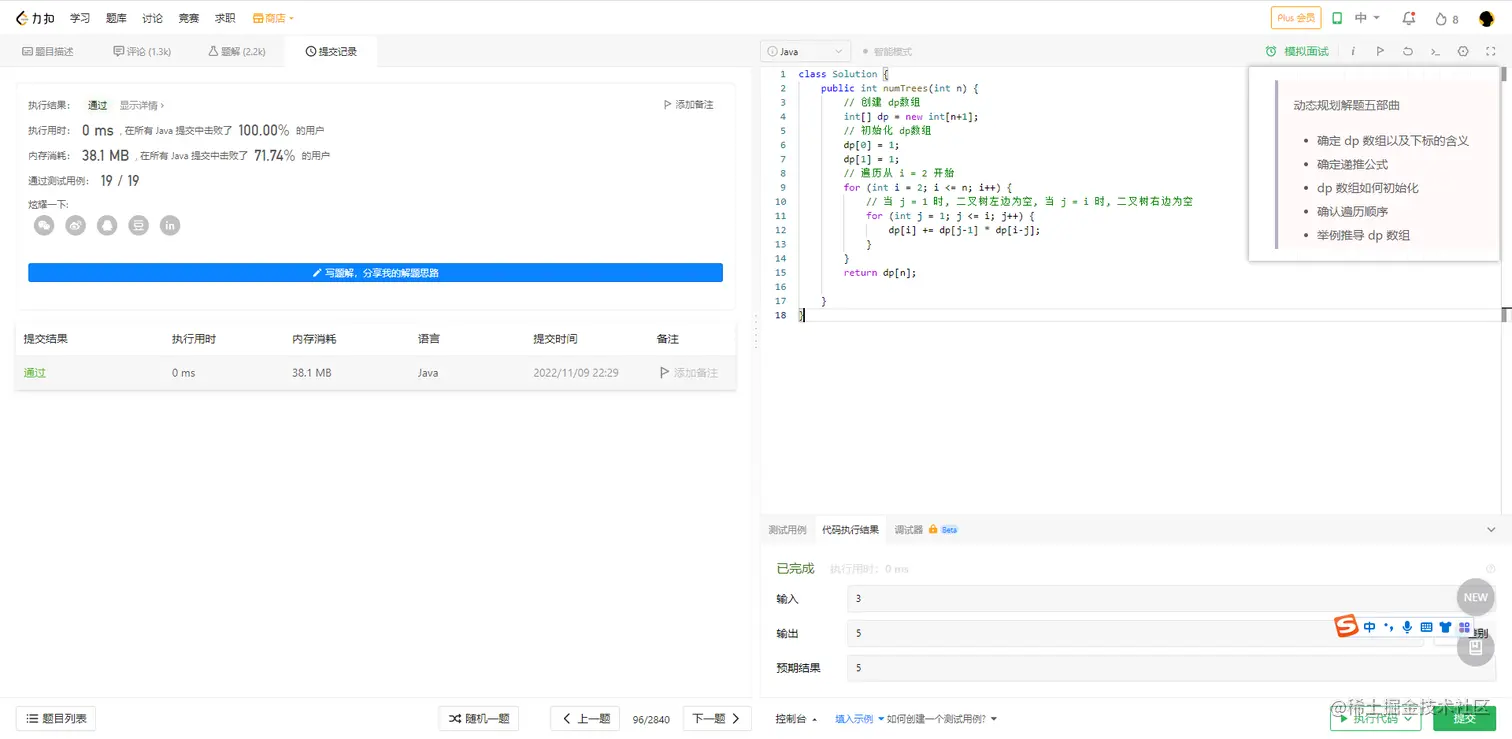The height and width of the screenshot is (739, 1512).
Task: Click the flag note icon in editor toolbar
Action: click(1380, 51)
